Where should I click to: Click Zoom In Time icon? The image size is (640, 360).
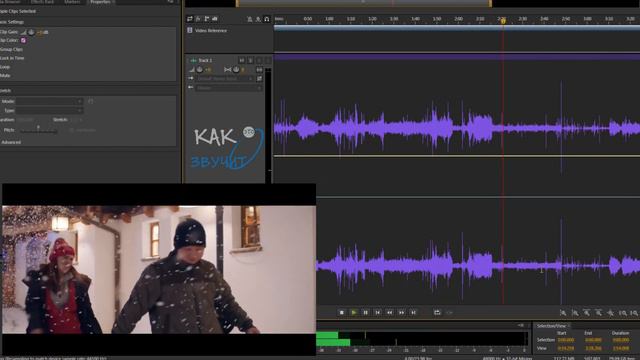[587, 313]
